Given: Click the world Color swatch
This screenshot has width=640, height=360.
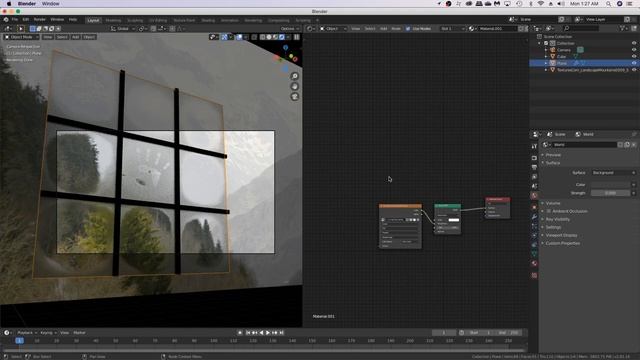Looking at the screenshot, I should [611, 185].
